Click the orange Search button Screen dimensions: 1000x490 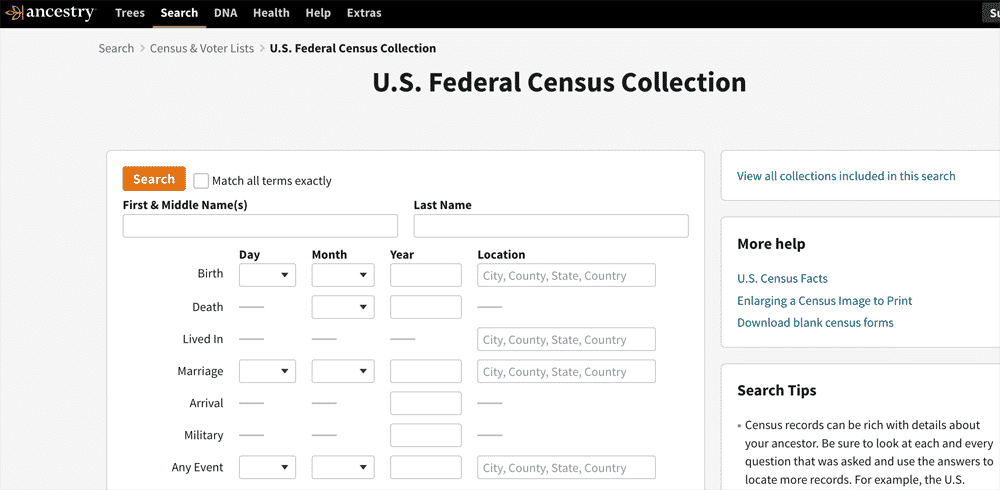[154, 179]
